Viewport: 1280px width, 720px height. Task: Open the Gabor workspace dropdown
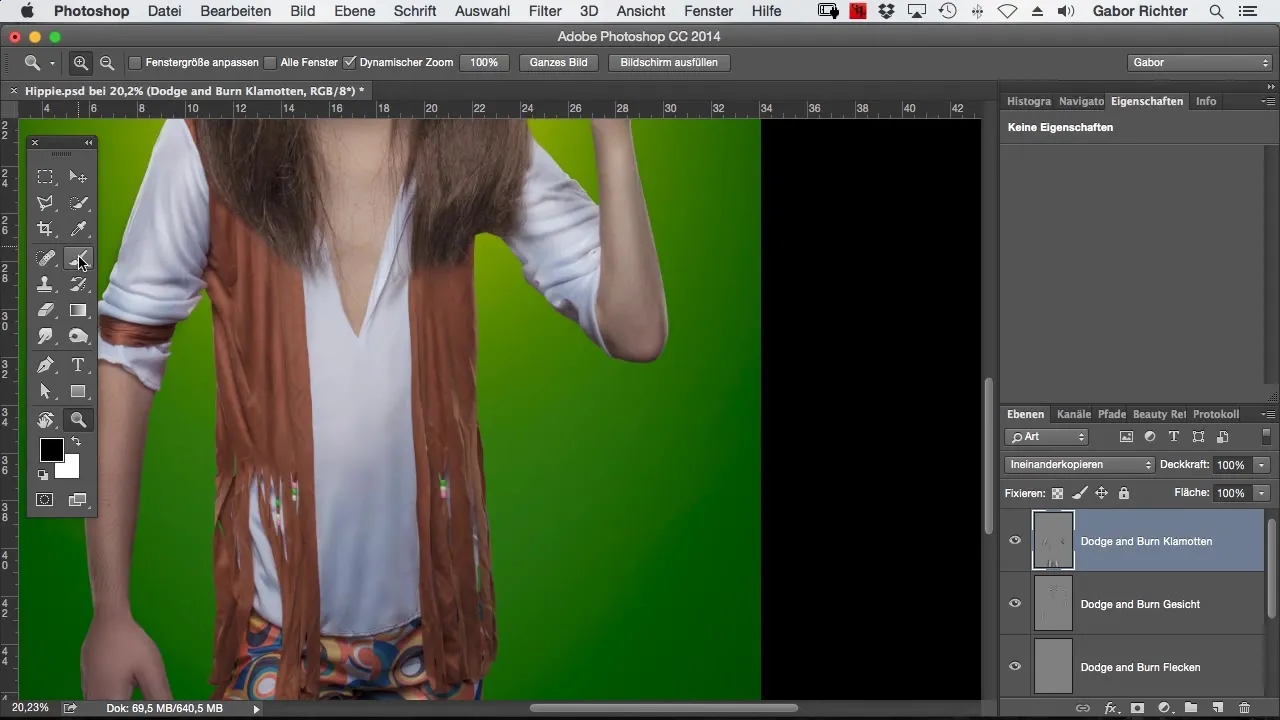(x=1199, y=62)
